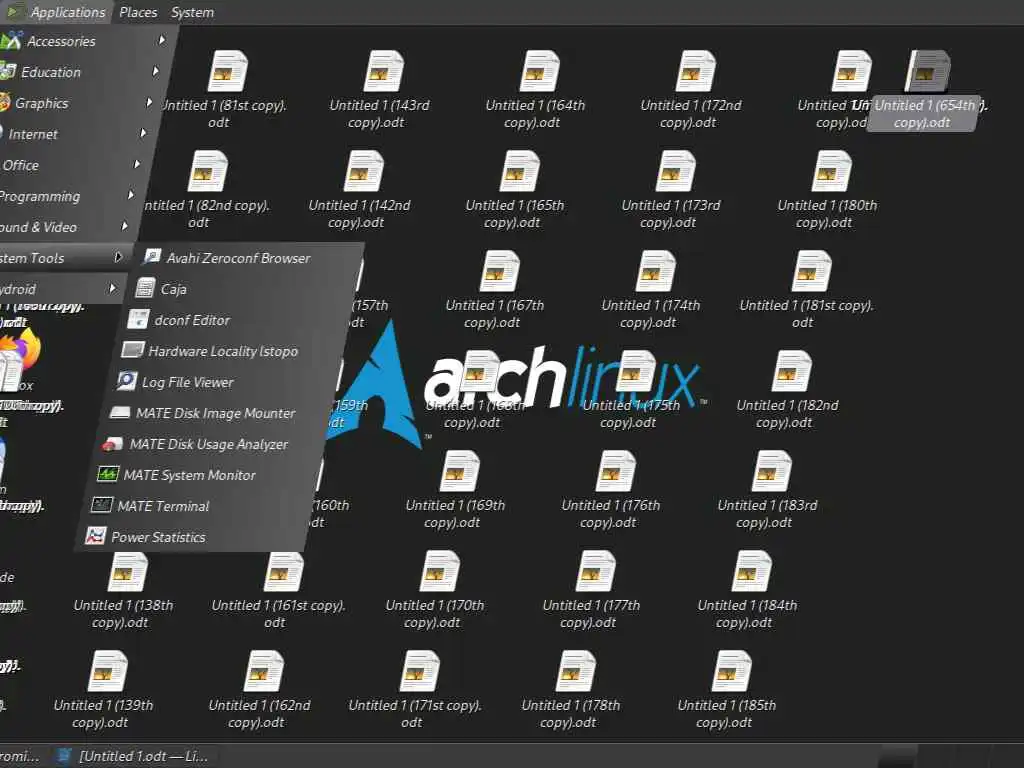Image resolution: width=1024 pixels, height=768 pixels.
Task: Expand the Internet submenu arrow
Action: (x=143, y=133)
